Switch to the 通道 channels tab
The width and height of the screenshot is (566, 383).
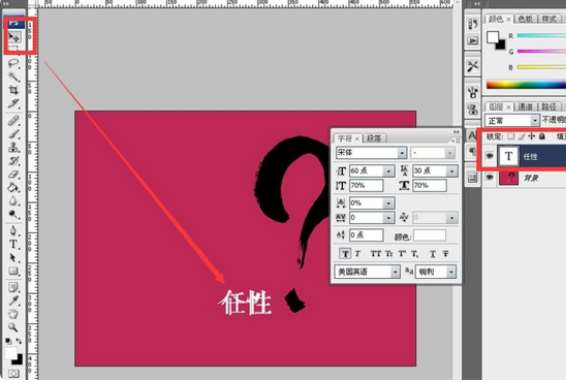(x=526, y=107)
